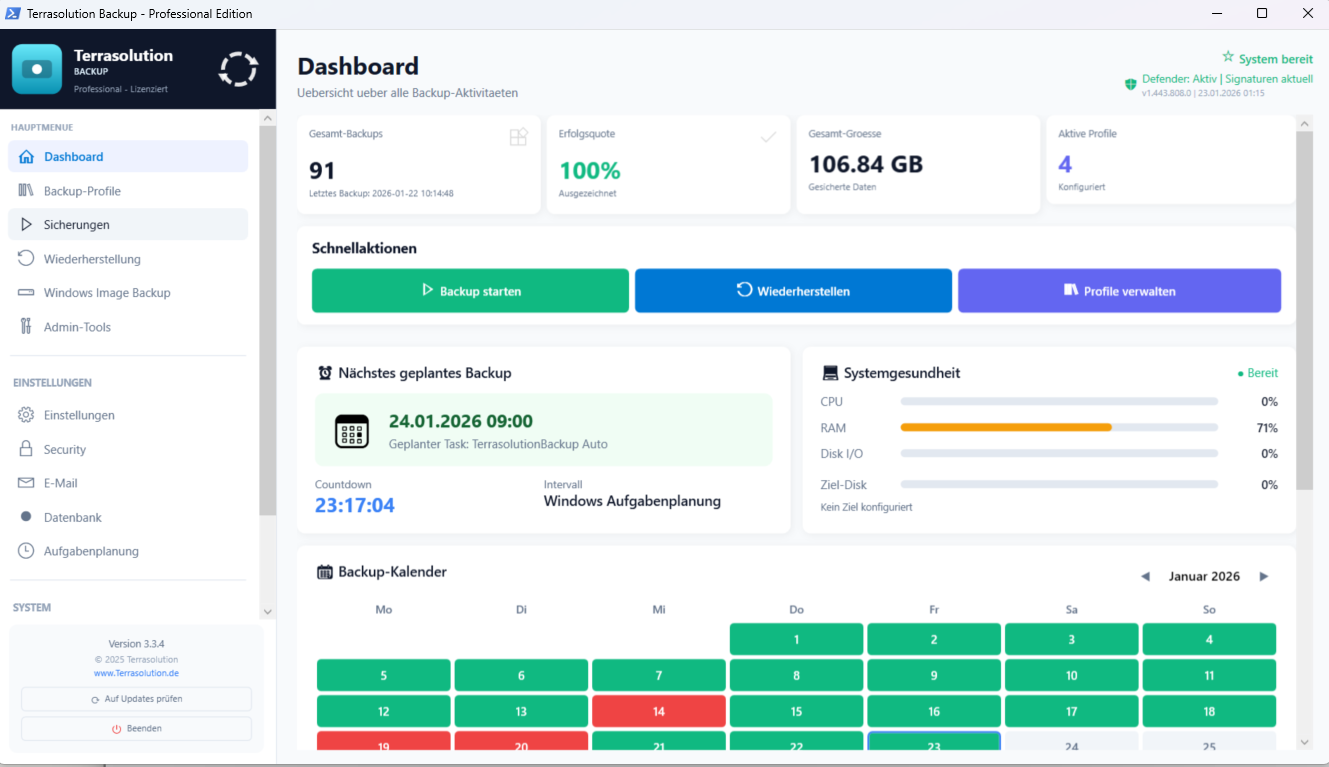Click the Sicherungen play icon
Screen dimensions: 1329x767
26,225
